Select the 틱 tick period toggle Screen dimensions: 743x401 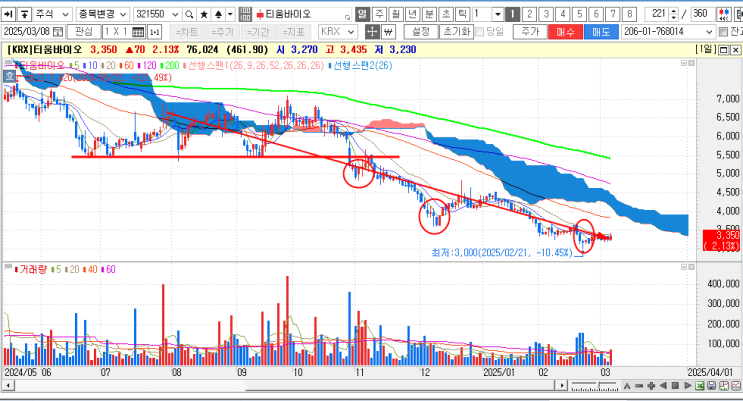[x=462, y=14]
